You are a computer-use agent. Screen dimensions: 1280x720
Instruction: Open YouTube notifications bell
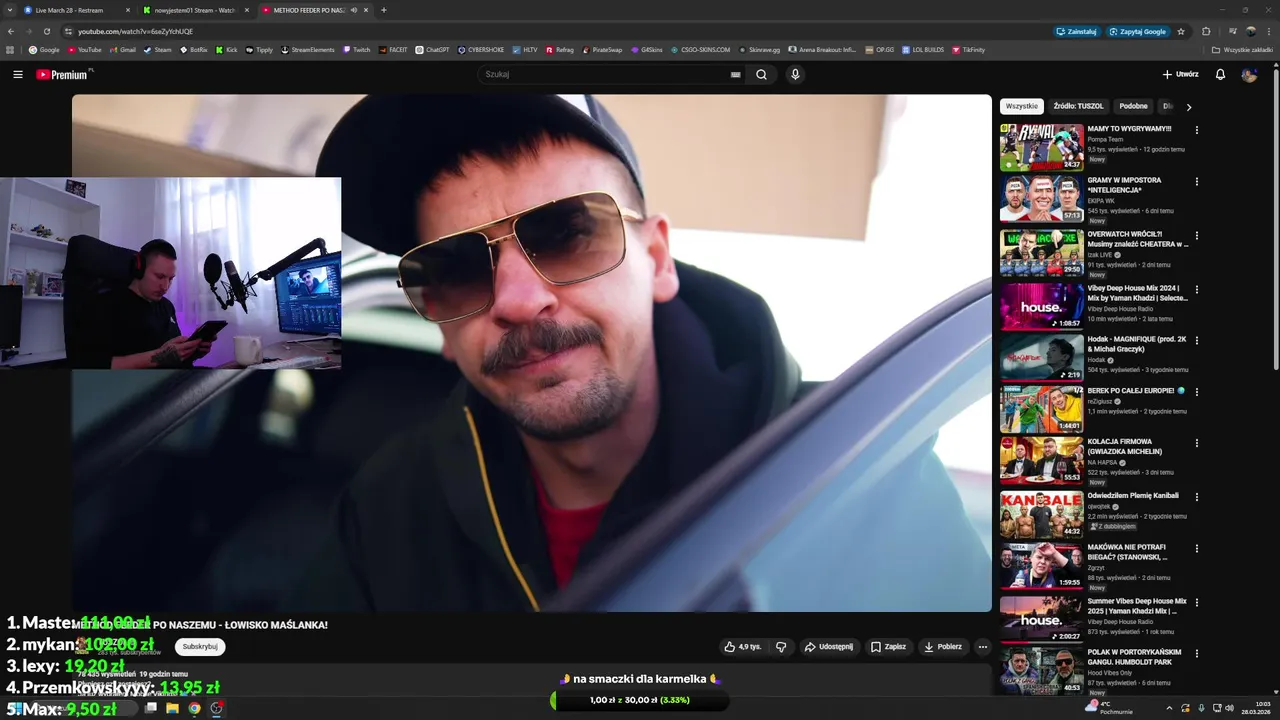(1220, 74)
